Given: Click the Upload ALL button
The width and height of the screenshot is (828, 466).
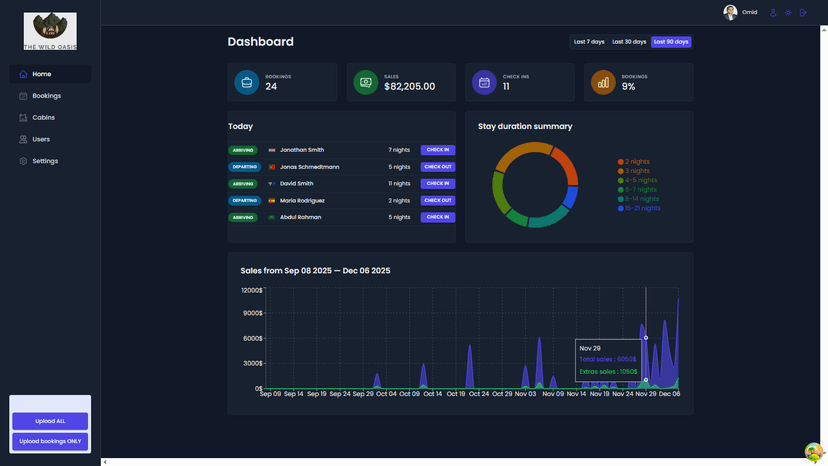Looking at the screenshot, I should [x=50, y=421].
